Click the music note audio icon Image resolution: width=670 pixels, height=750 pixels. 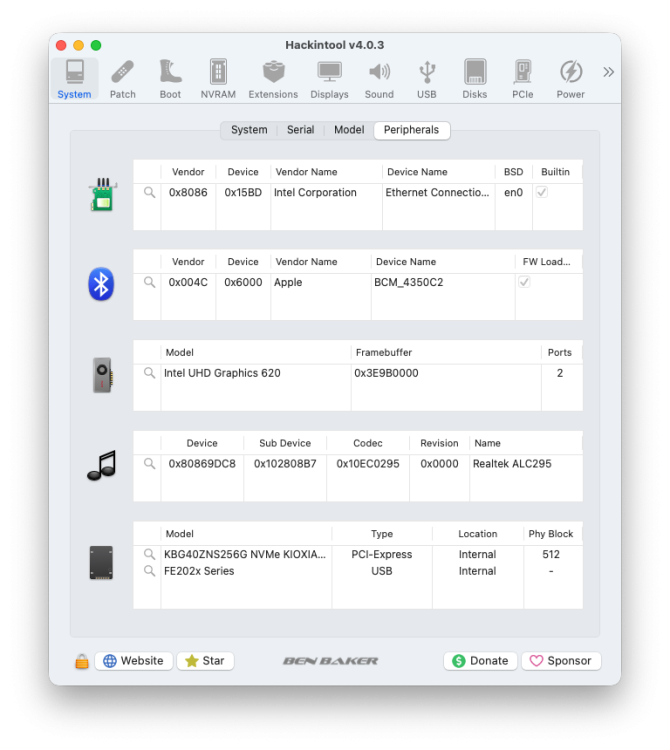point(102,465)
